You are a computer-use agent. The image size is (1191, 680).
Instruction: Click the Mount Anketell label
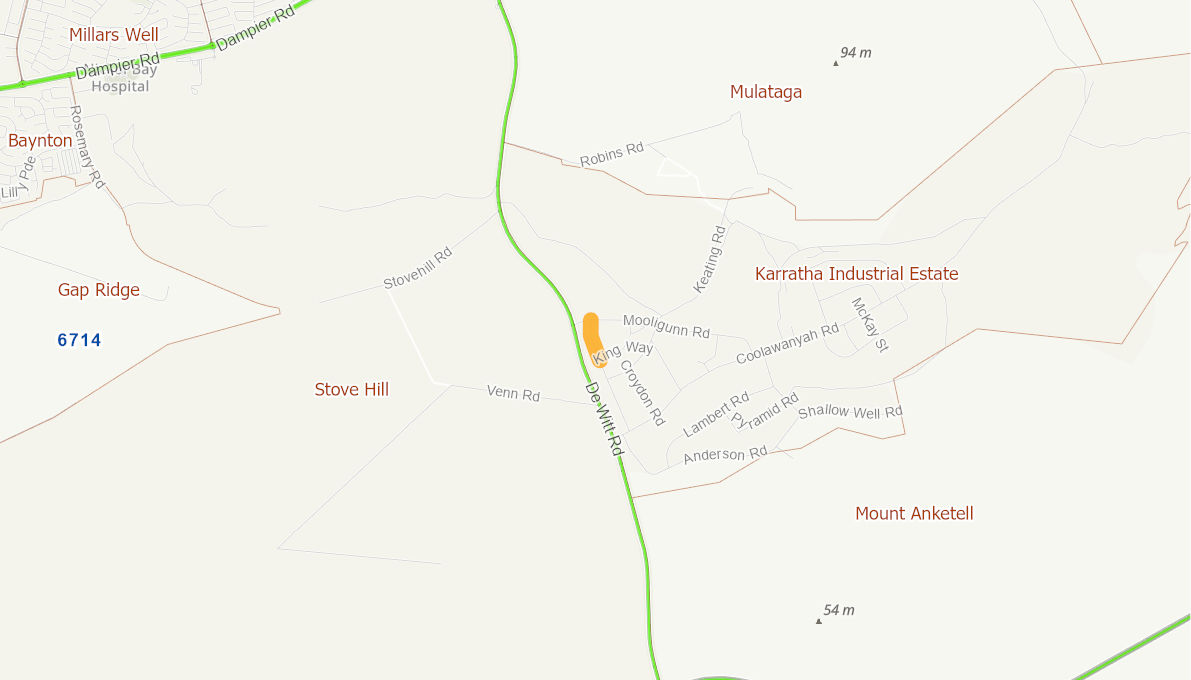click(x=914, y=514)
